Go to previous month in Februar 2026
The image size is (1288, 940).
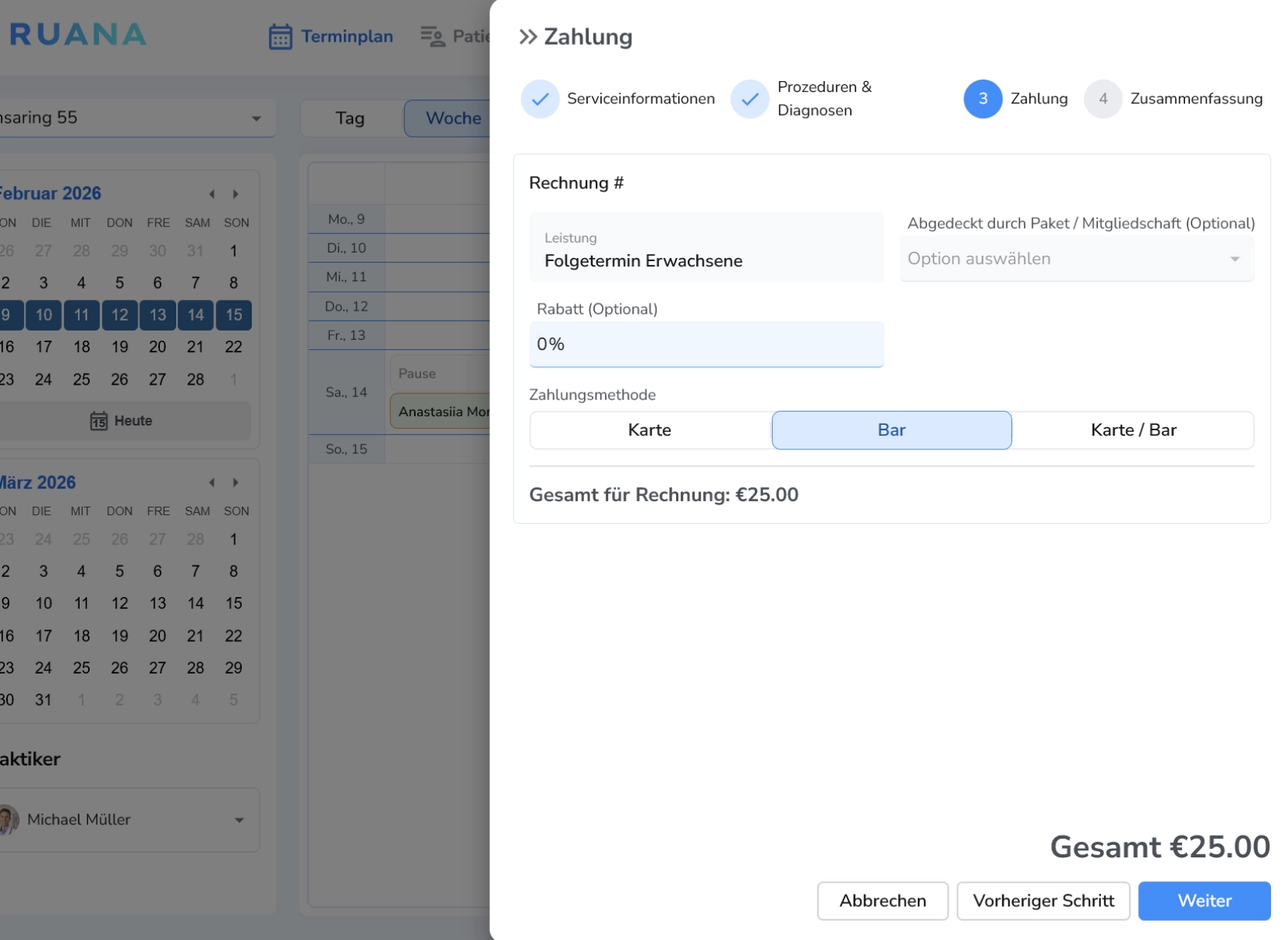pos(212,194)
